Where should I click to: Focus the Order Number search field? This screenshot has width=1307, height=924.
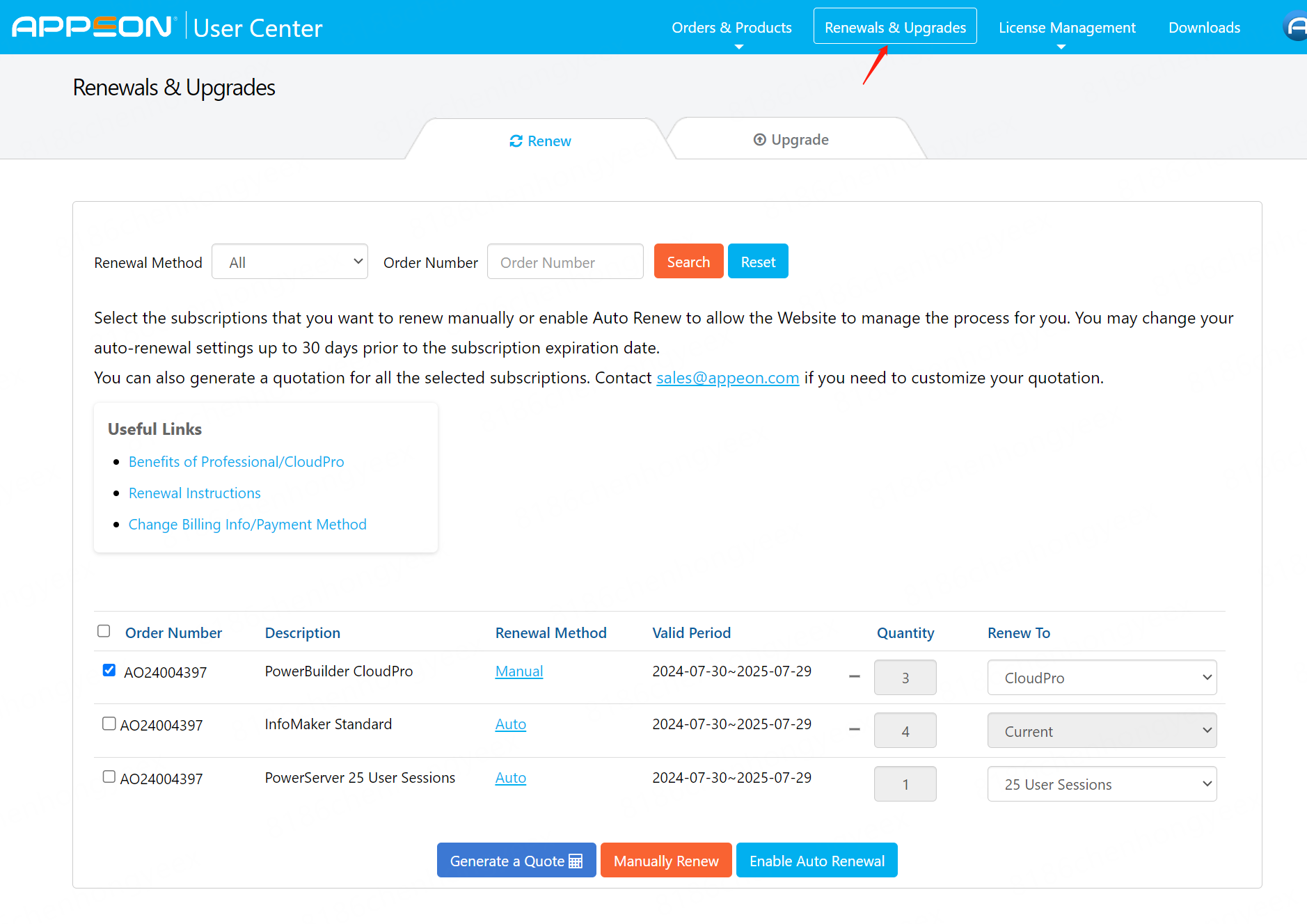point(565,262)
